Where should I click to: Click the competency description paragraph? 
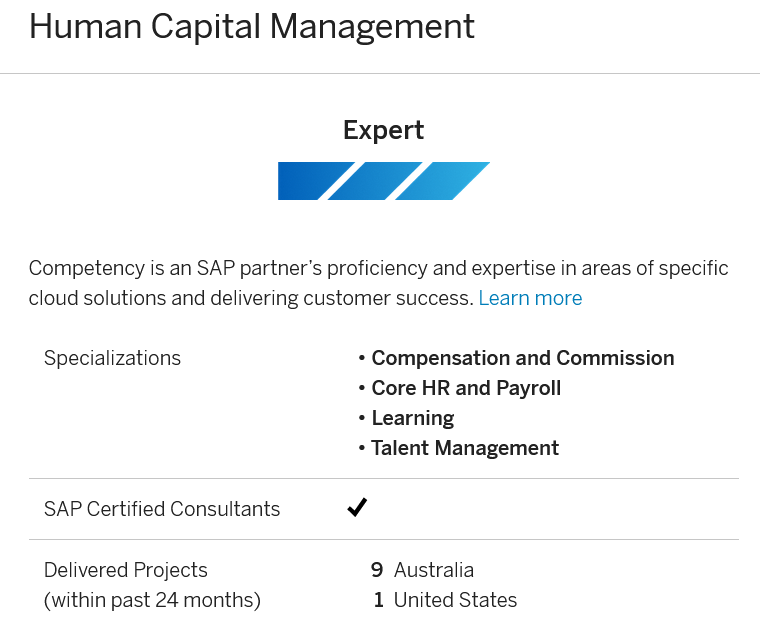point(379,283)
